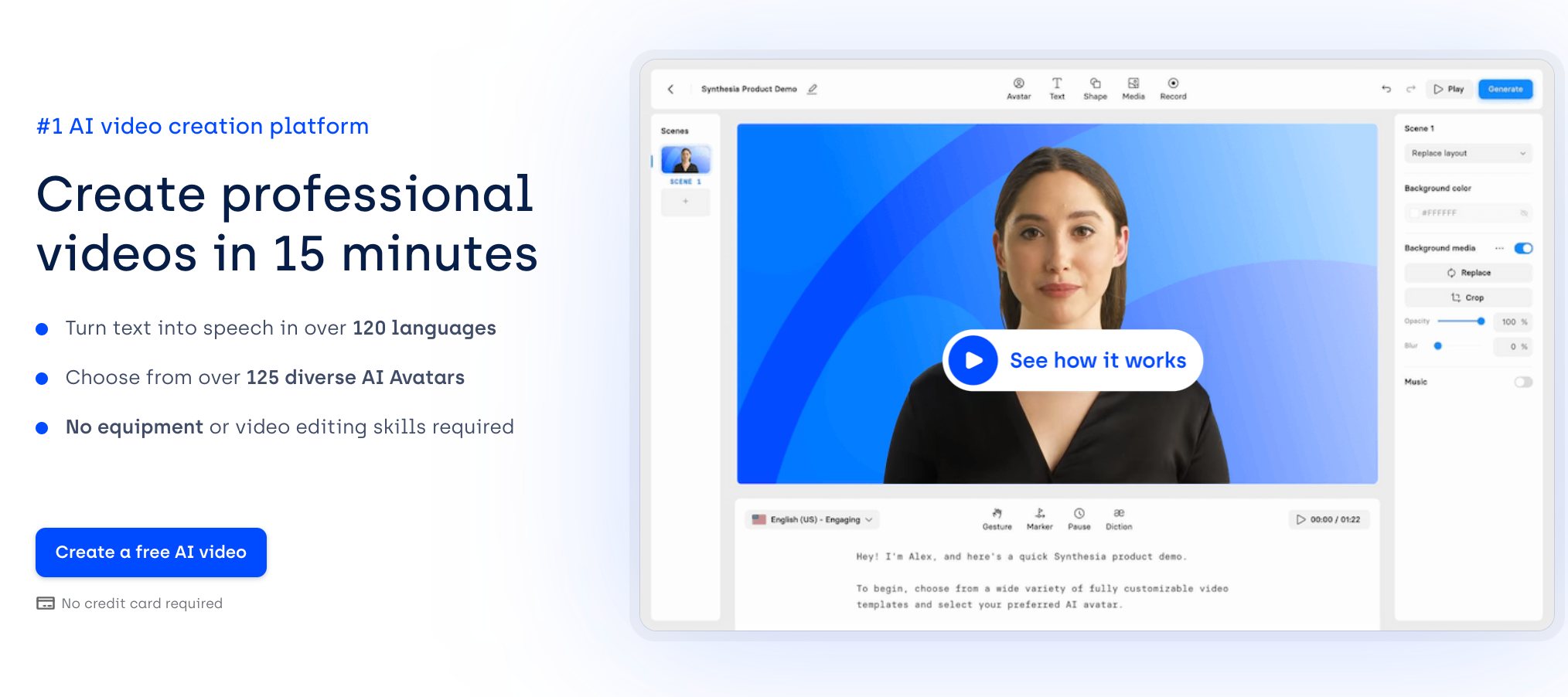Click the redo arrow
The height and width of the screenshot is (697, 1568).
point(1410,89)
